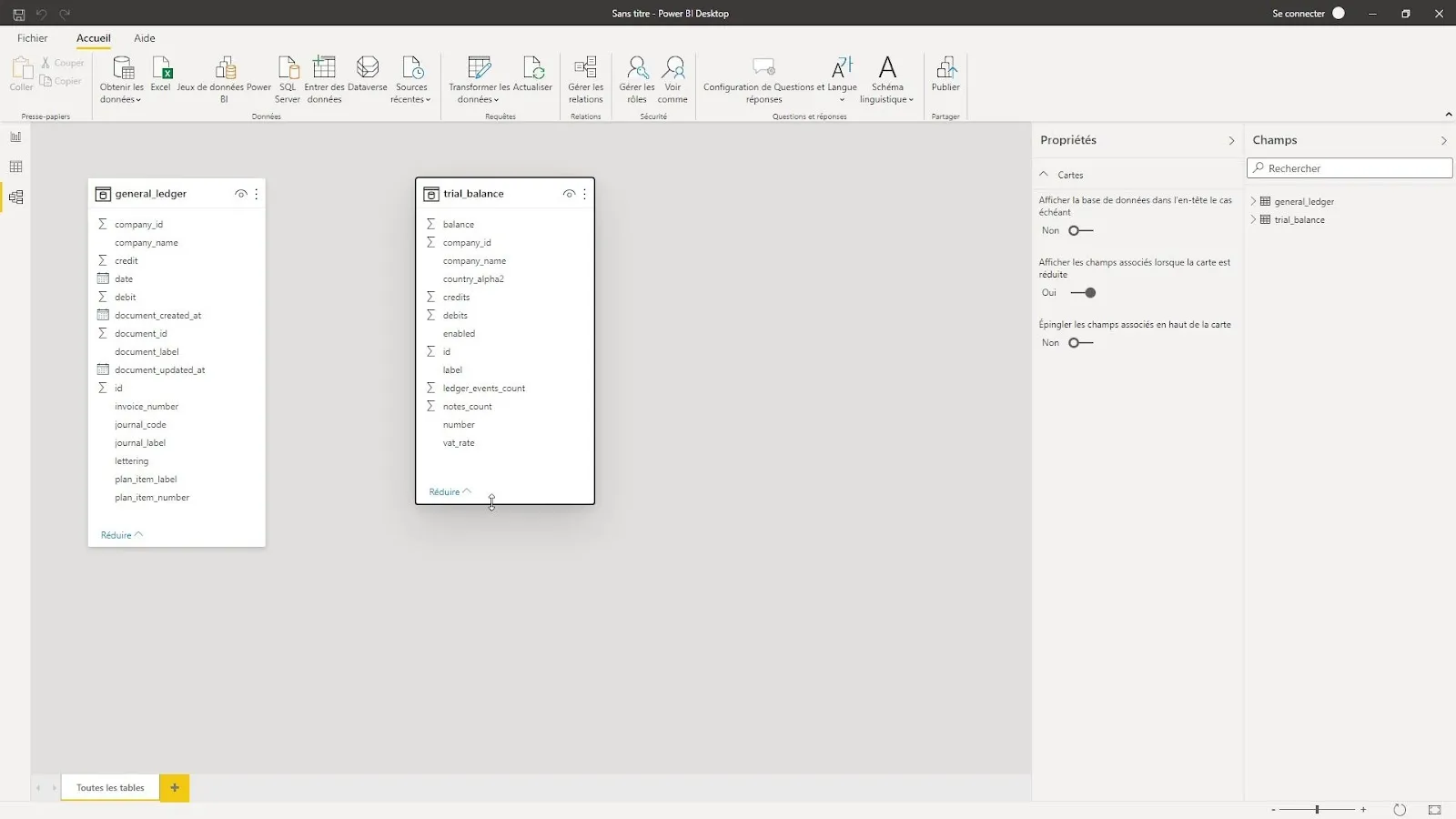Screen dimensions: 1456x819
Task: Open the Fichier menu
Action: coord(33,38)
